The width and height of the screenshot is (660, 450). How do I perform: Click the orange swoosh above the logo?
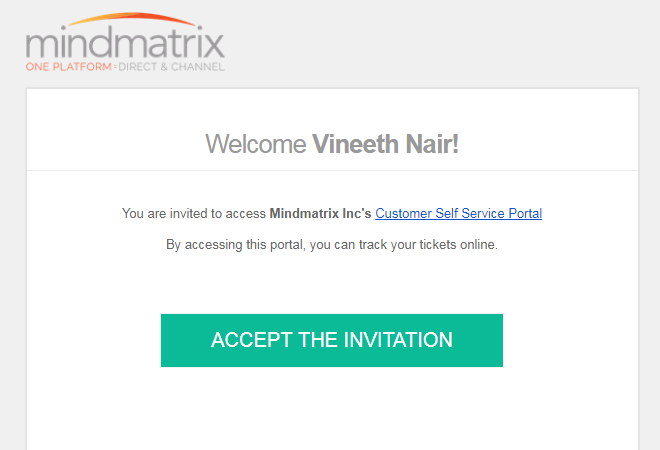pyautogui.click(x=130, y=18)
